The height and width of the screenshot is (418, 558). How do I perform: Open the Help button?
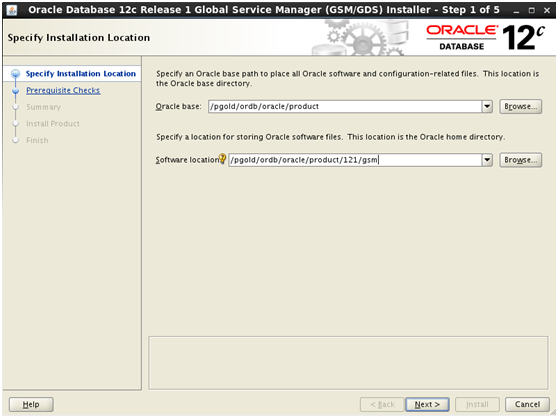pos(31,404)
